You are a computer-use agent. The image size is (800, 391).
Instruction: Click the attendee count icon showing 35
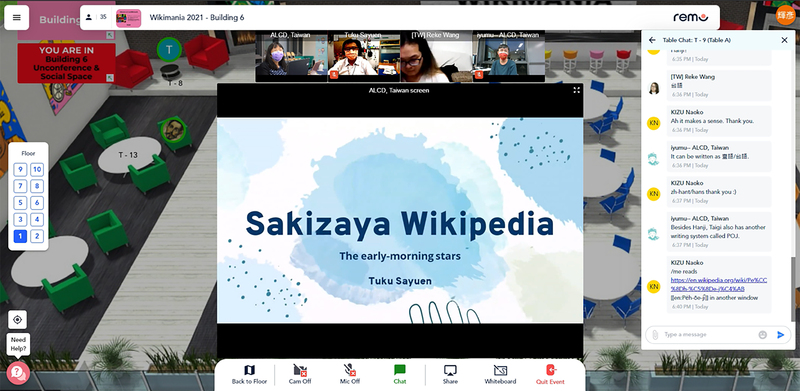(x=96, y=17)
